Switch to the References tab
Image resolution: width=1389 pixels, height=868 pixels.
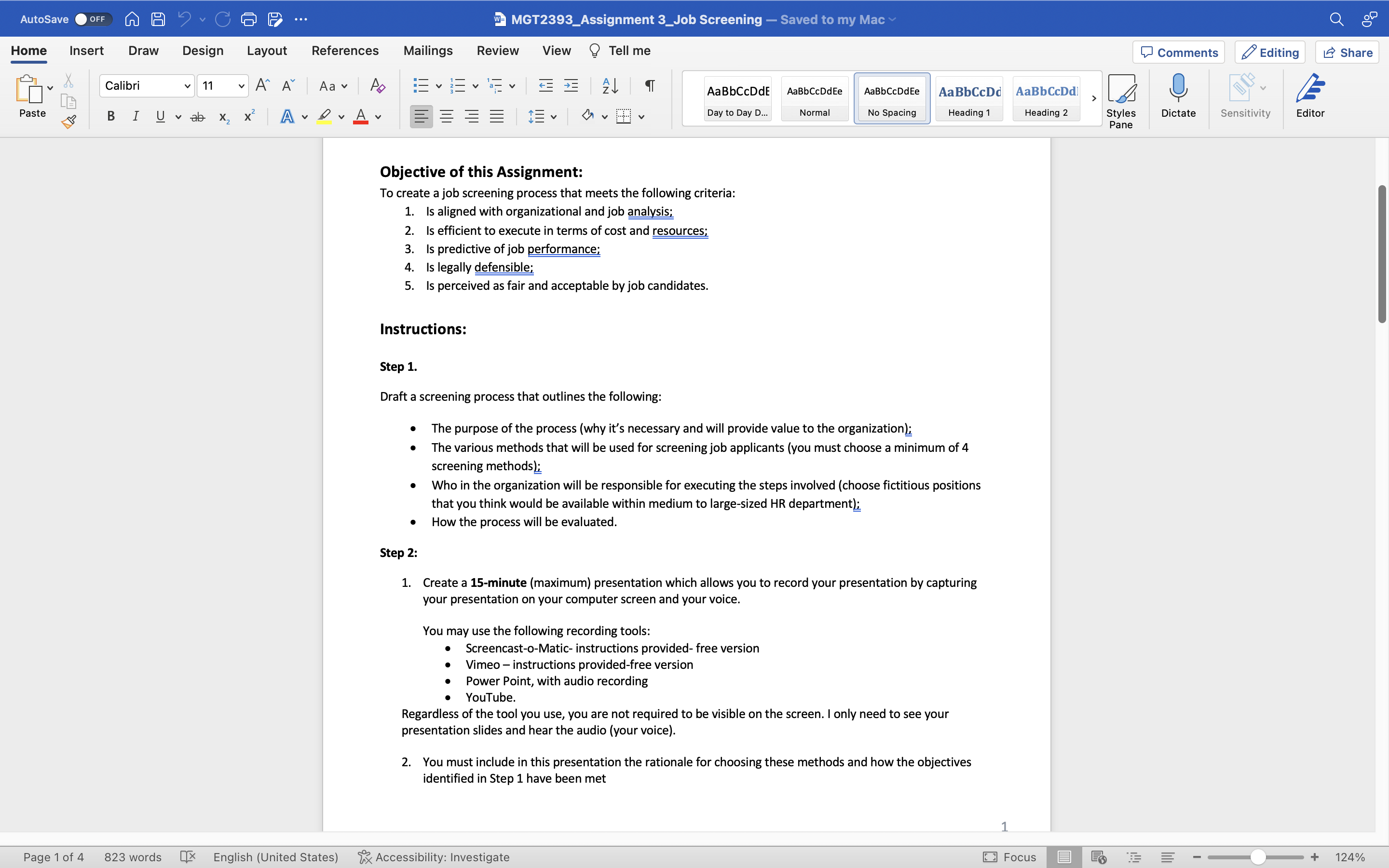(x=344, y=51)
